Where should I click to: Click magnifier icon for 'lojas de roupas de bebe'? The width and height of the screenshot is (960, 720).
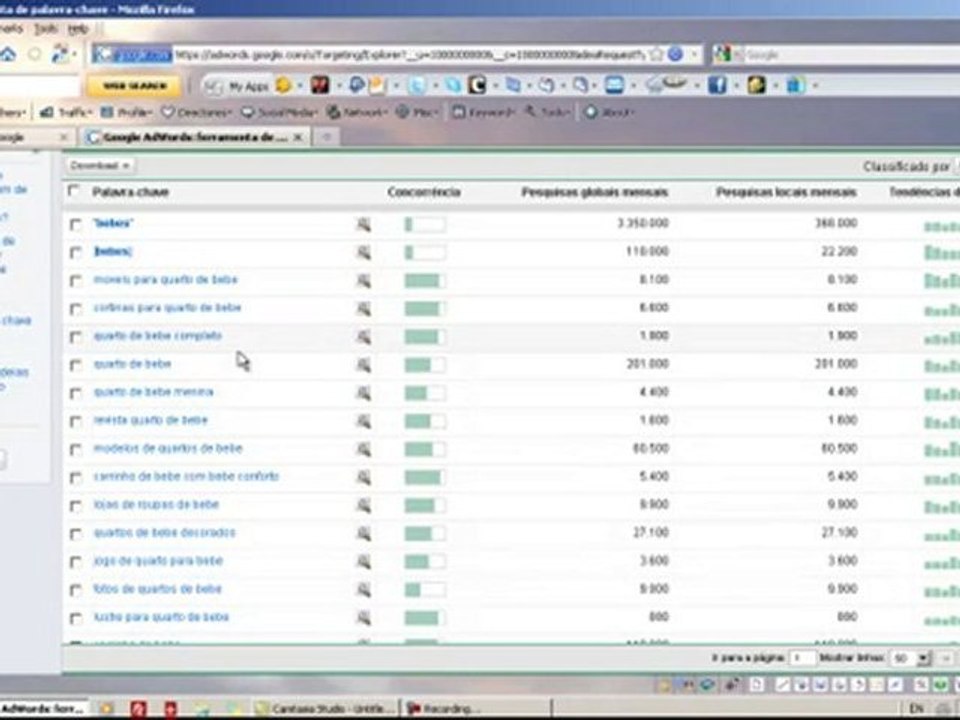click(x=364, y=506)
